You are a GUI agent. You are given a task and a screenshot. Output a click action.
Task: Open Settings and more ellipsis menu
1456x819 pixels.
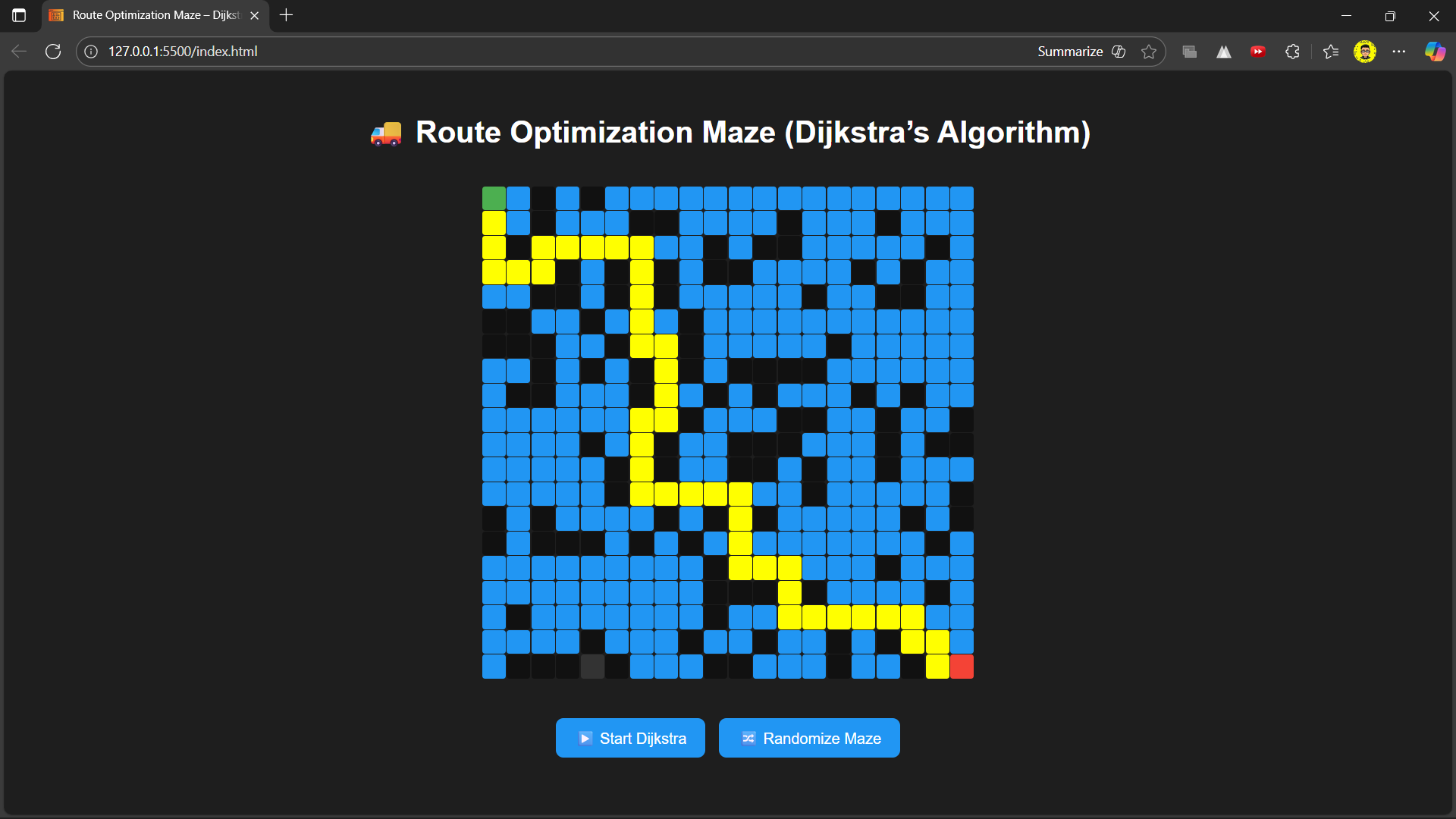pyautogui.click(x=1399, y=52)
